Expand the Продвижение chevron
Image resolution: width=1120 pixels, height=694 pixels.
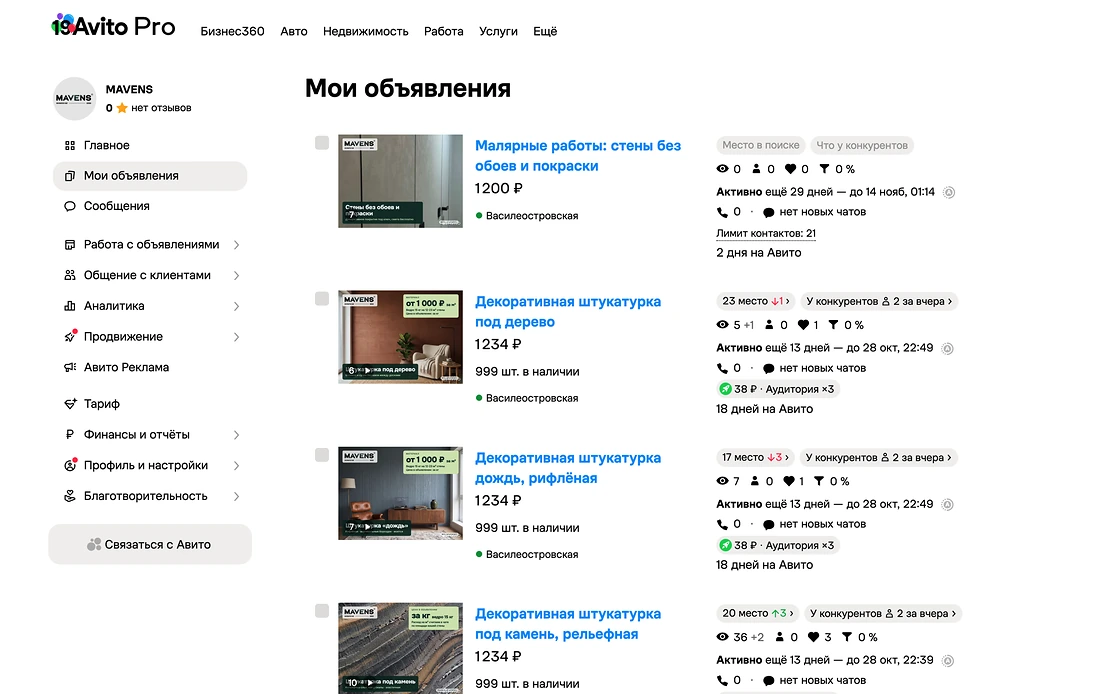[x=236, y=337]
